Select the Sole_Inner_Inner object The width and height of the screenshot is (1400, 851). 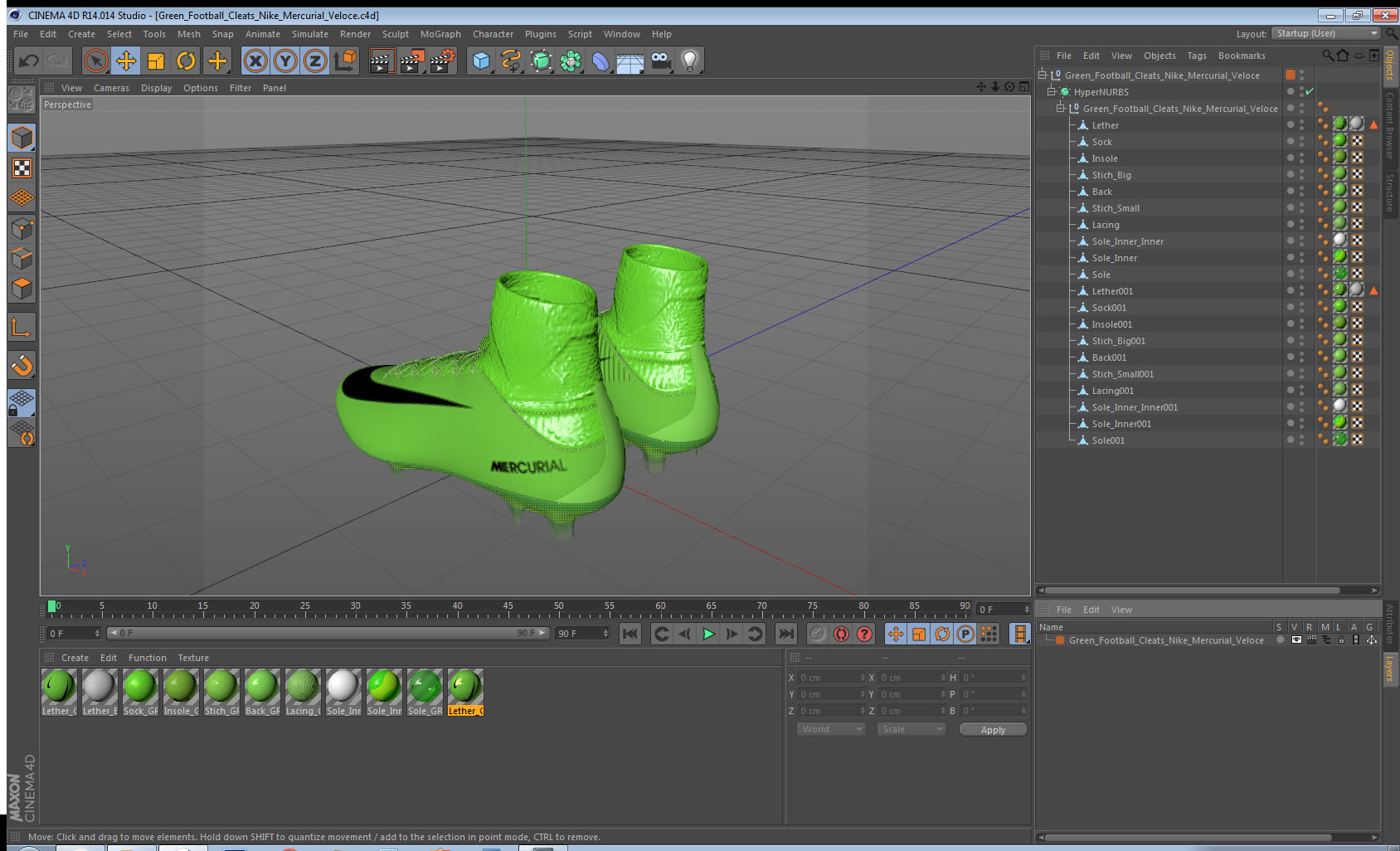click(1128, 241)
